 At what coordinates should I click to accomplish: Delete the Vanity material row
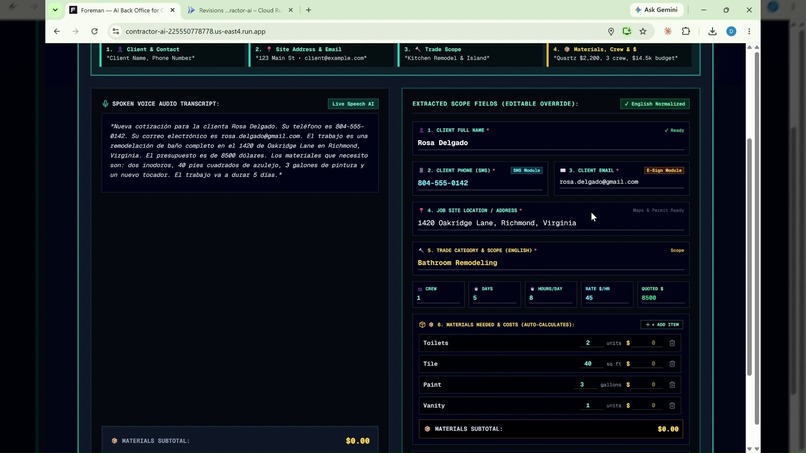672,406
